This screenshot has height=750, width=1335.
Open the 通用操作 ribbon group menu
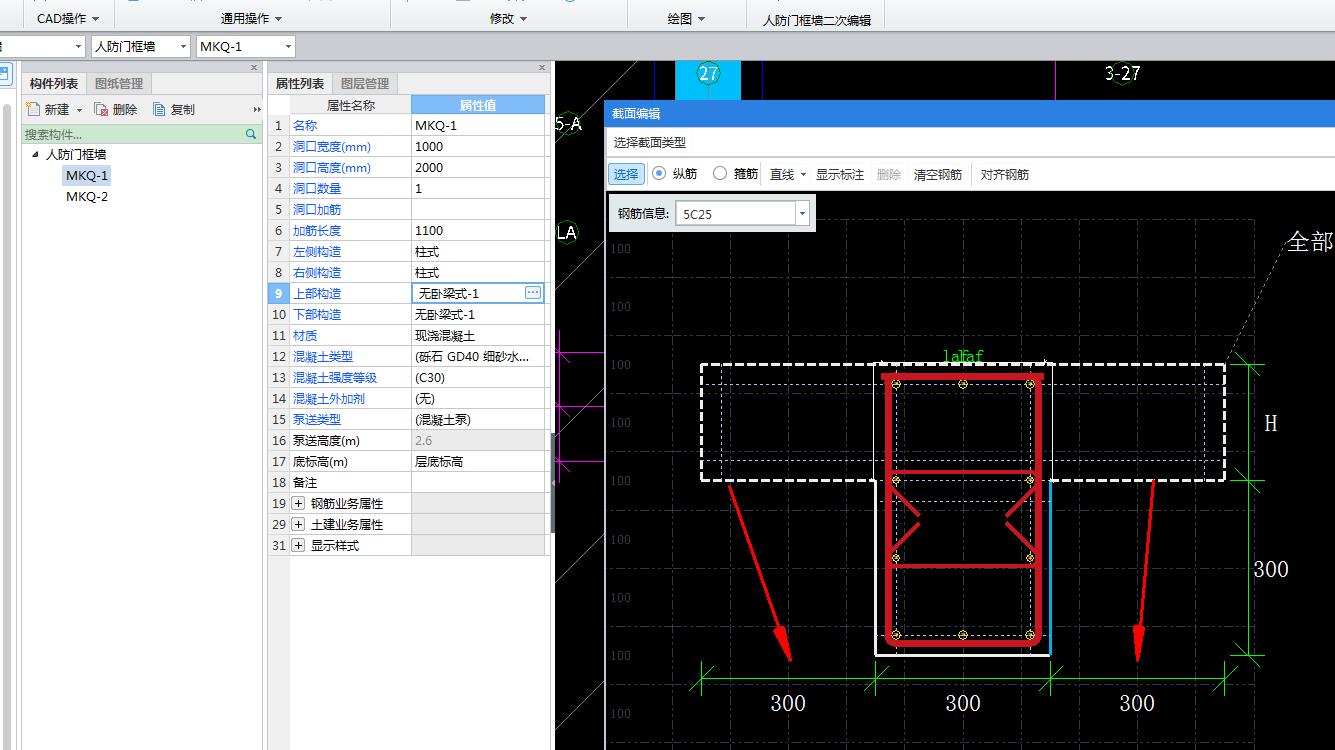[x=251, y=18]
